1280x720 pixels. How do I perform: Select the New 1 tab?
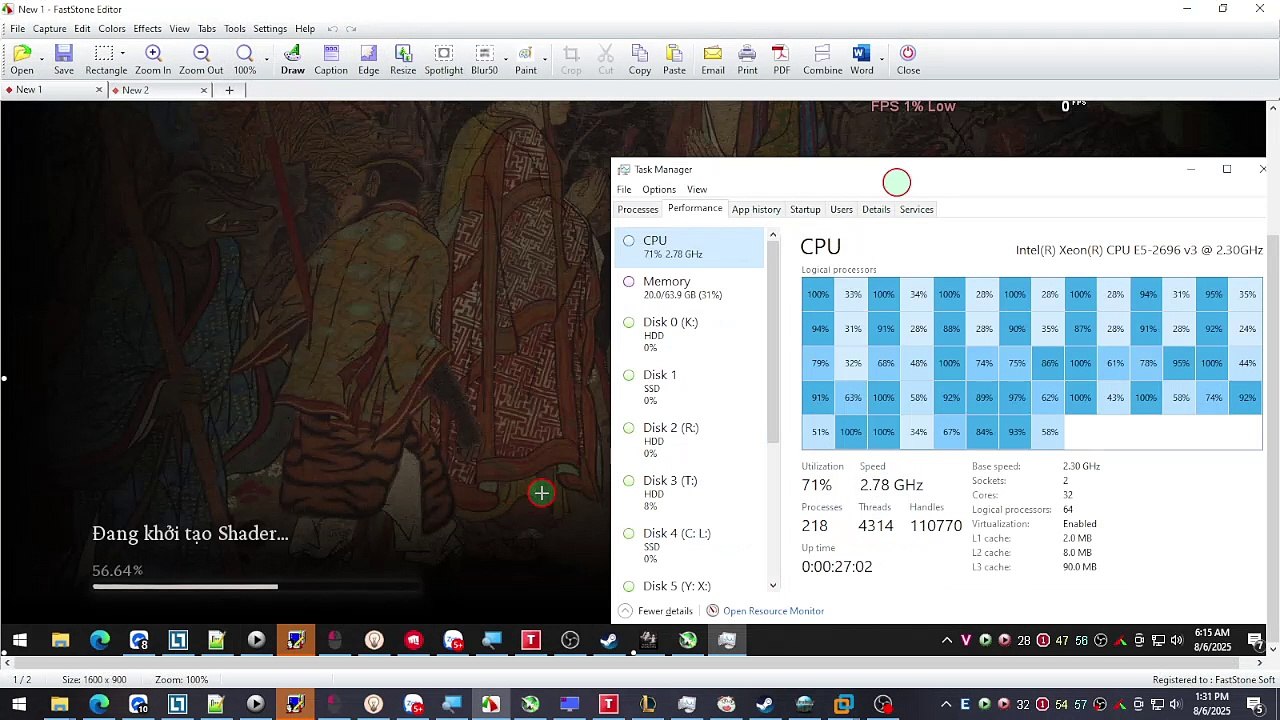[x=29, y=90]
